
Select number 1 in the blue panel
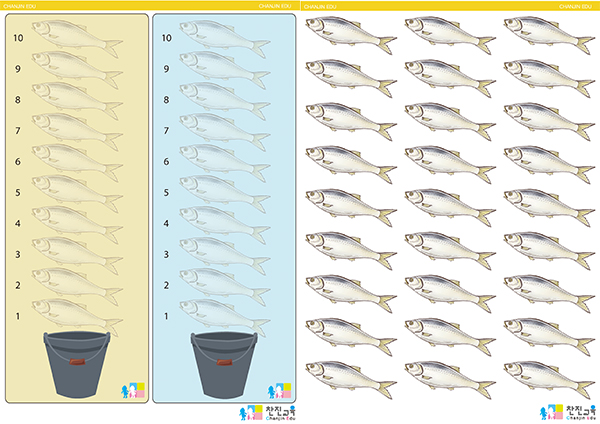[x=166, y=316]
